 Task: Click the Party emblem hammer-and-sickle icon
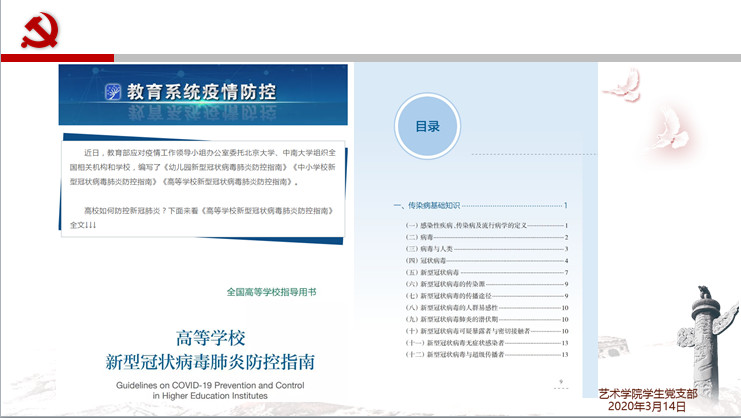39,30
